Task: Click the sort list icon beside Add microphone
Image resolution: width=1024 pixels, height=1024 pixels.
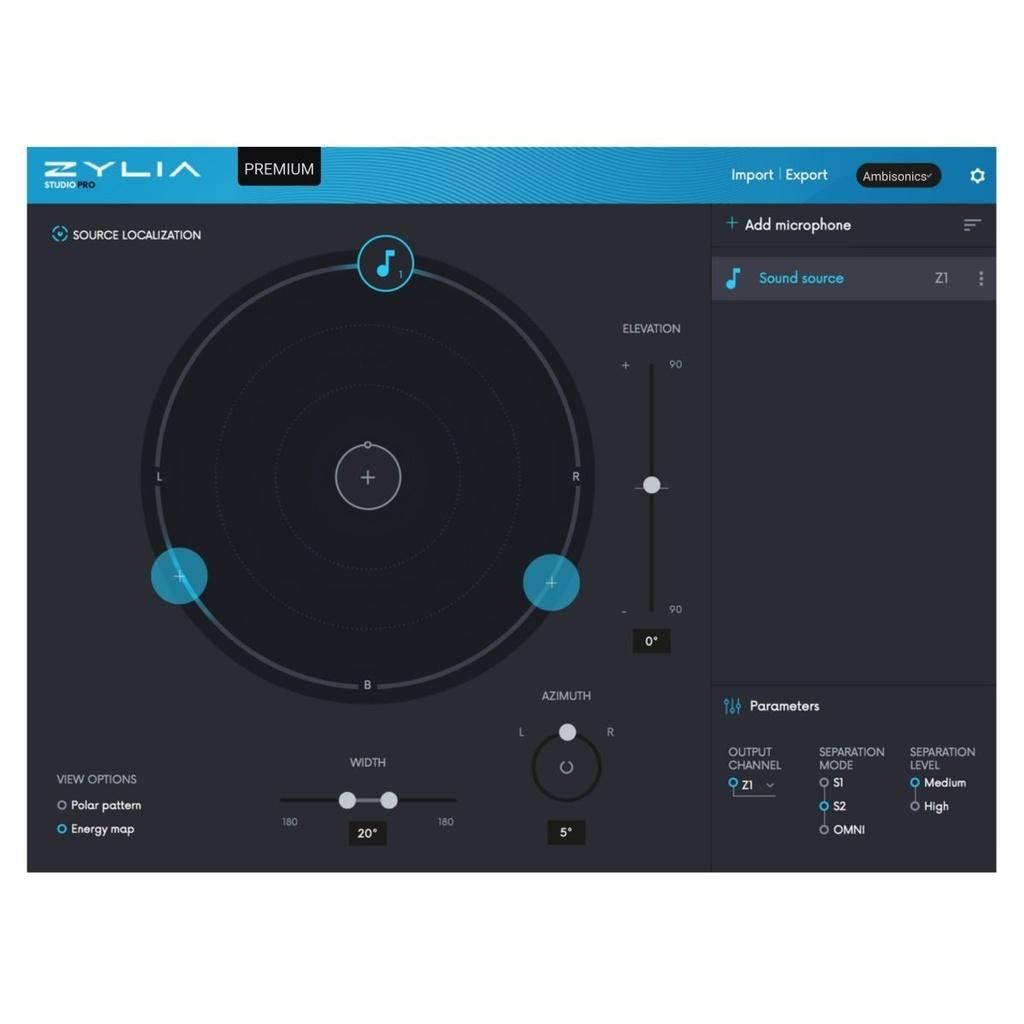Action: coord(971,225)
